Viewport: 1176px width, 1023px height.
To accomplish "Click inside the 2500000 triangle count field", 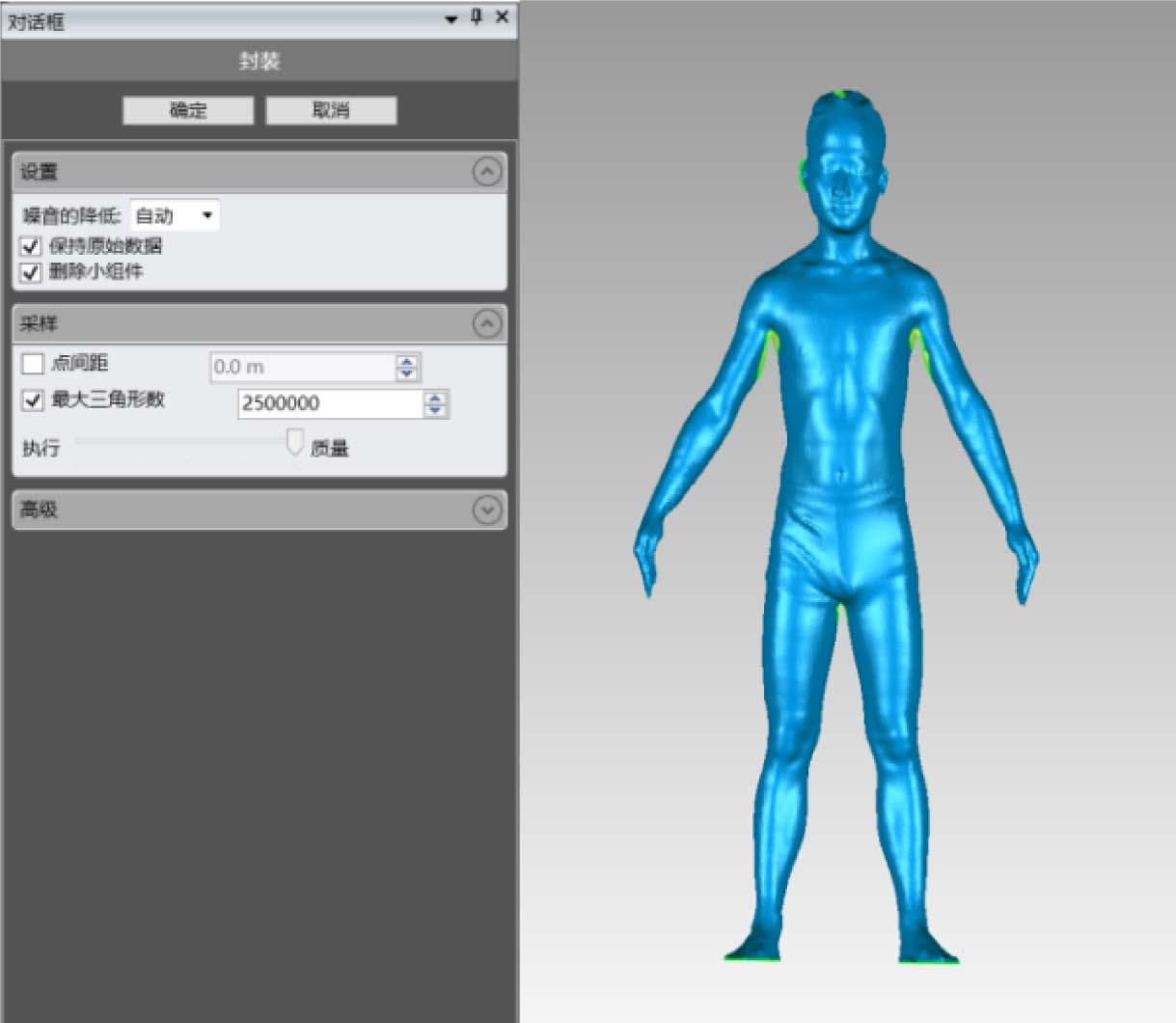I will (x=318, y=403).
